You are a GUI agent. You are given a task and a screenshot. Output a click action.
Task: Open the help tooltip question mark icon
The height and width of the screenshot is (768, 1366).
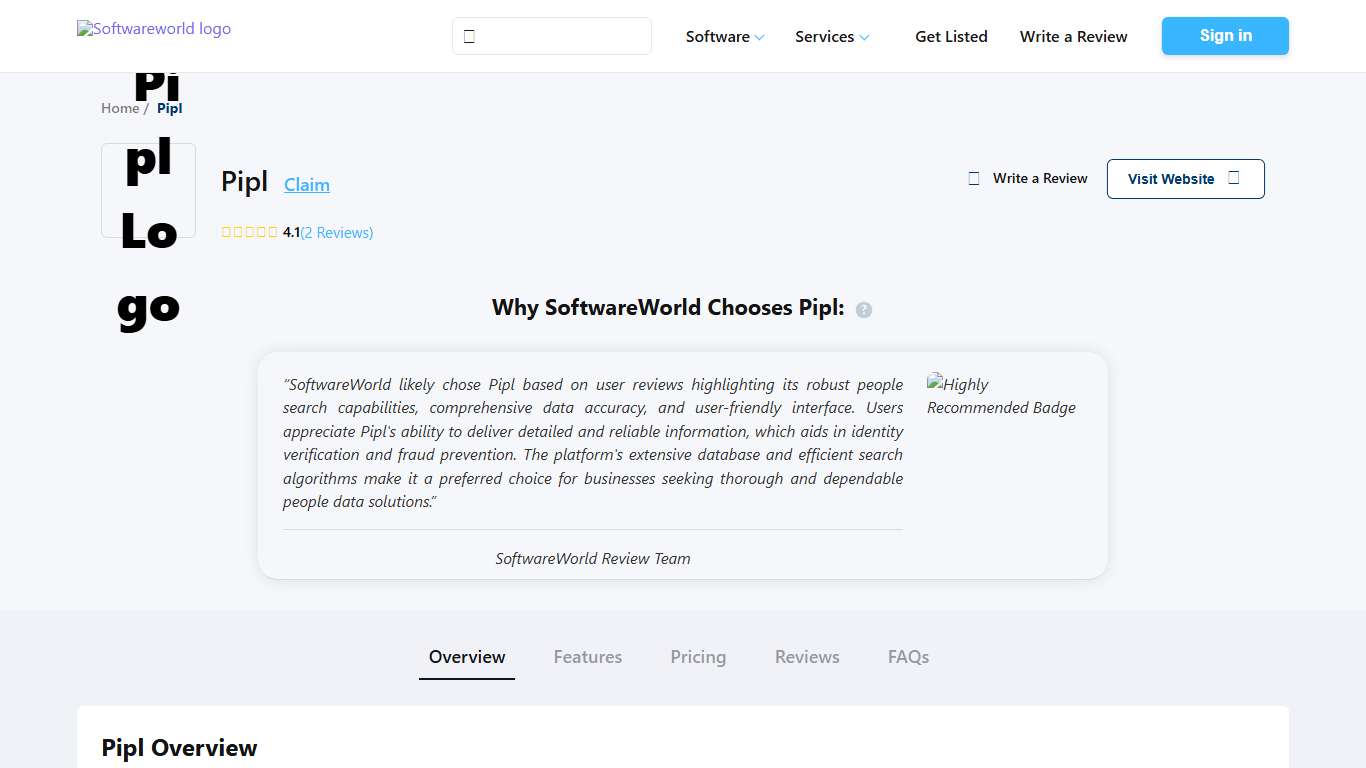pos(864,309)
